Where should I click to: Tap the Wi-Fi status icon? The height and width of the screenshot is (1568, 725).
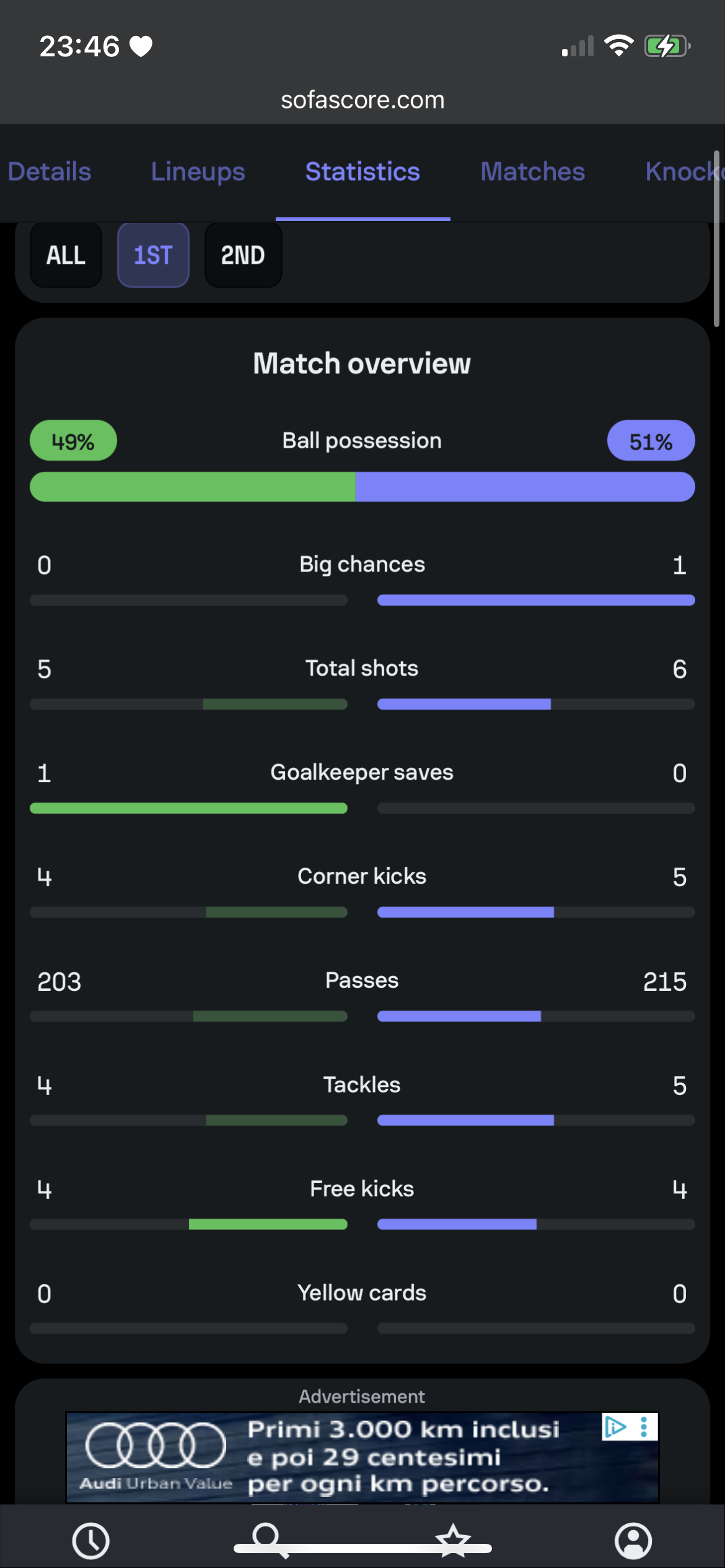pos(618,46)
